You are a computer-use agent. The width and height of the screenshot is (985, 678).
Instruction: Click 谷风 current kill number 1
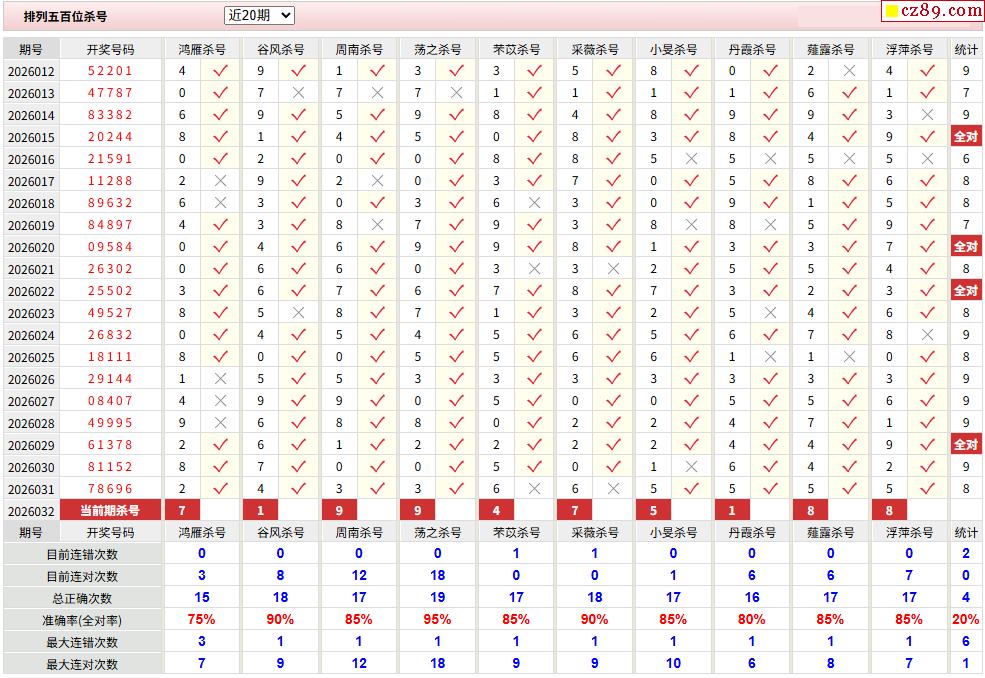(261, 510)
